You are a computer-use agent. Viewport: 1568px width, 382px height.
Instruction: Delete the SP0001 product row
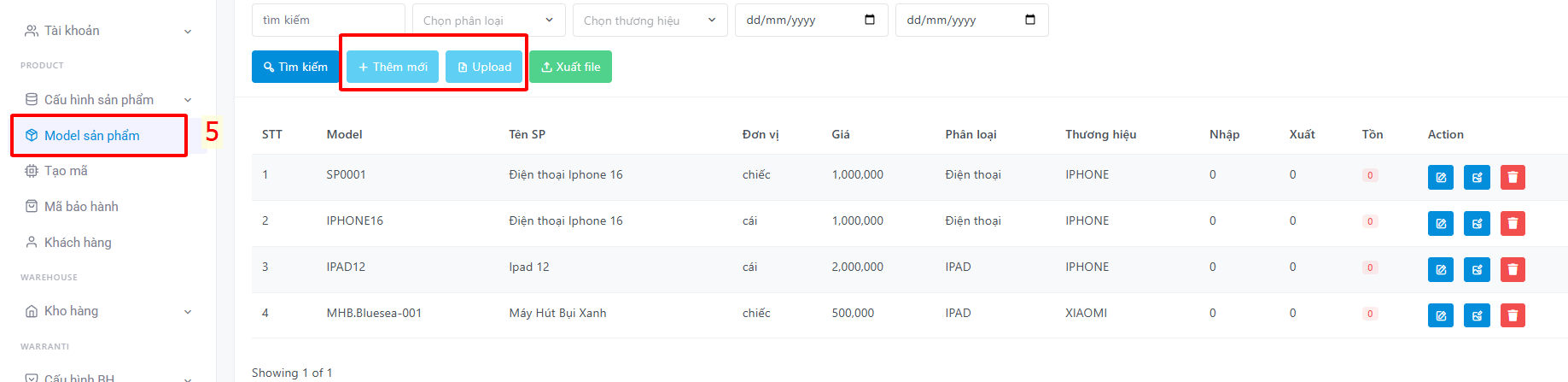click(x=1513, y=177)
